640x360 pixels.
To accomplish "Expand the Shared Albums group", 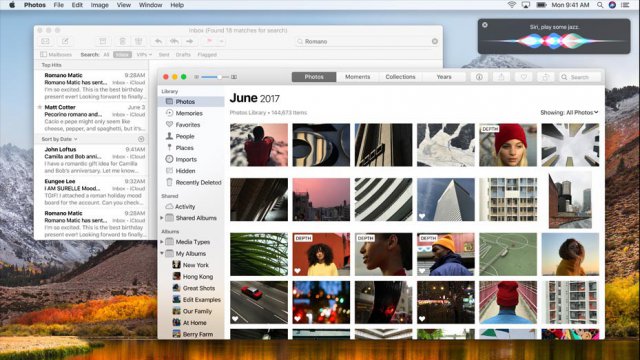I will pos(162,218).
